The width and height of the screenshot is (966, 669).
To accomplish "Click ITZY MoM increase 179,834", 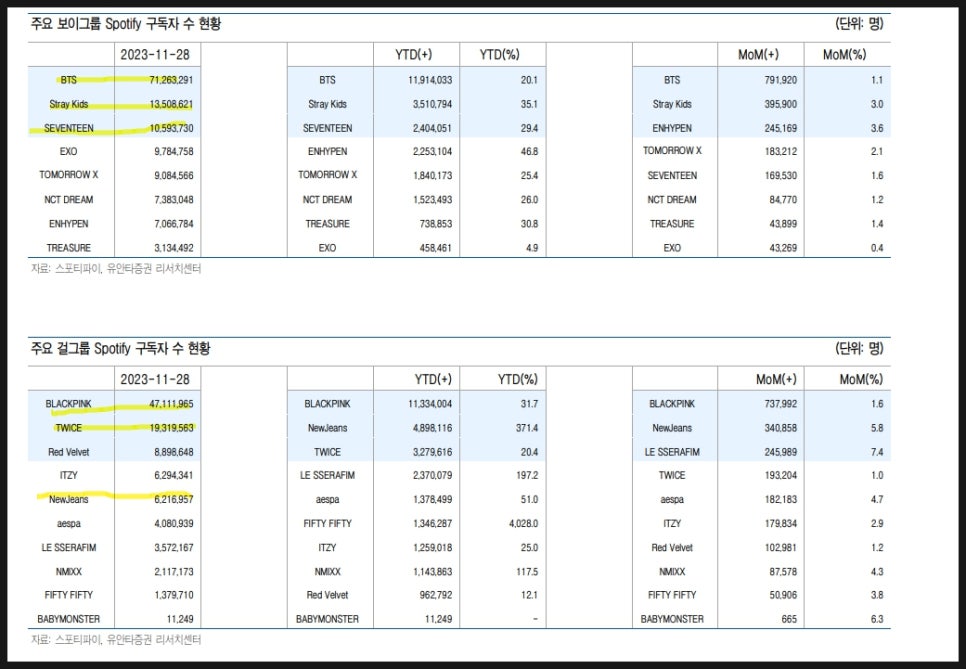I will click(781, 524).
